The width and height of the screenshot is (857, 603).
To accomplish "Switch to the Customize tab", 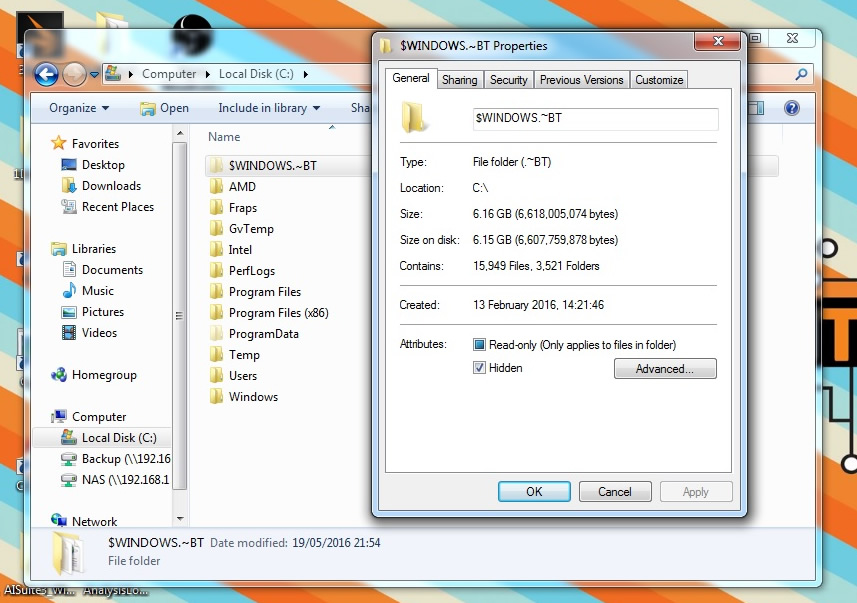I will point(659,80).
